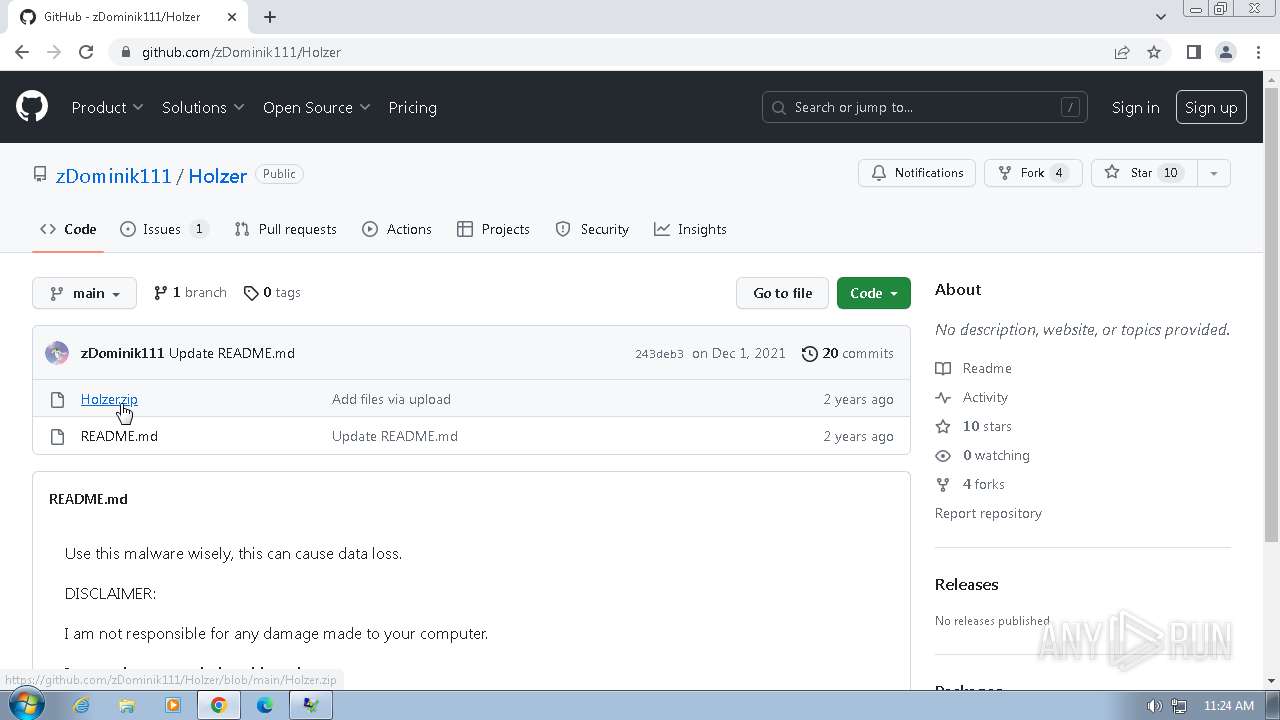This screenshot has height=720, width=1280.
Task: Click Chrome icon in taskbar
Action: (219, 705)
